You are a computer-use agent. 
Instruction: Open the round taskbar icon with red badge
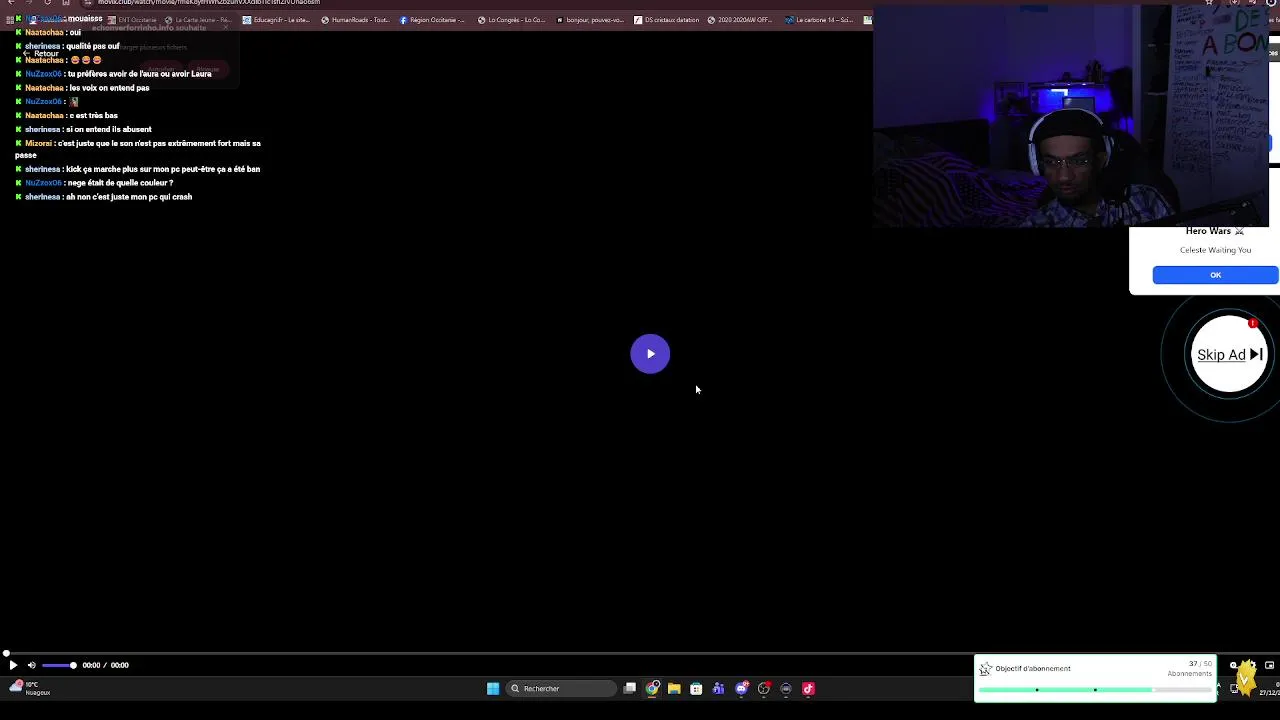764,688
